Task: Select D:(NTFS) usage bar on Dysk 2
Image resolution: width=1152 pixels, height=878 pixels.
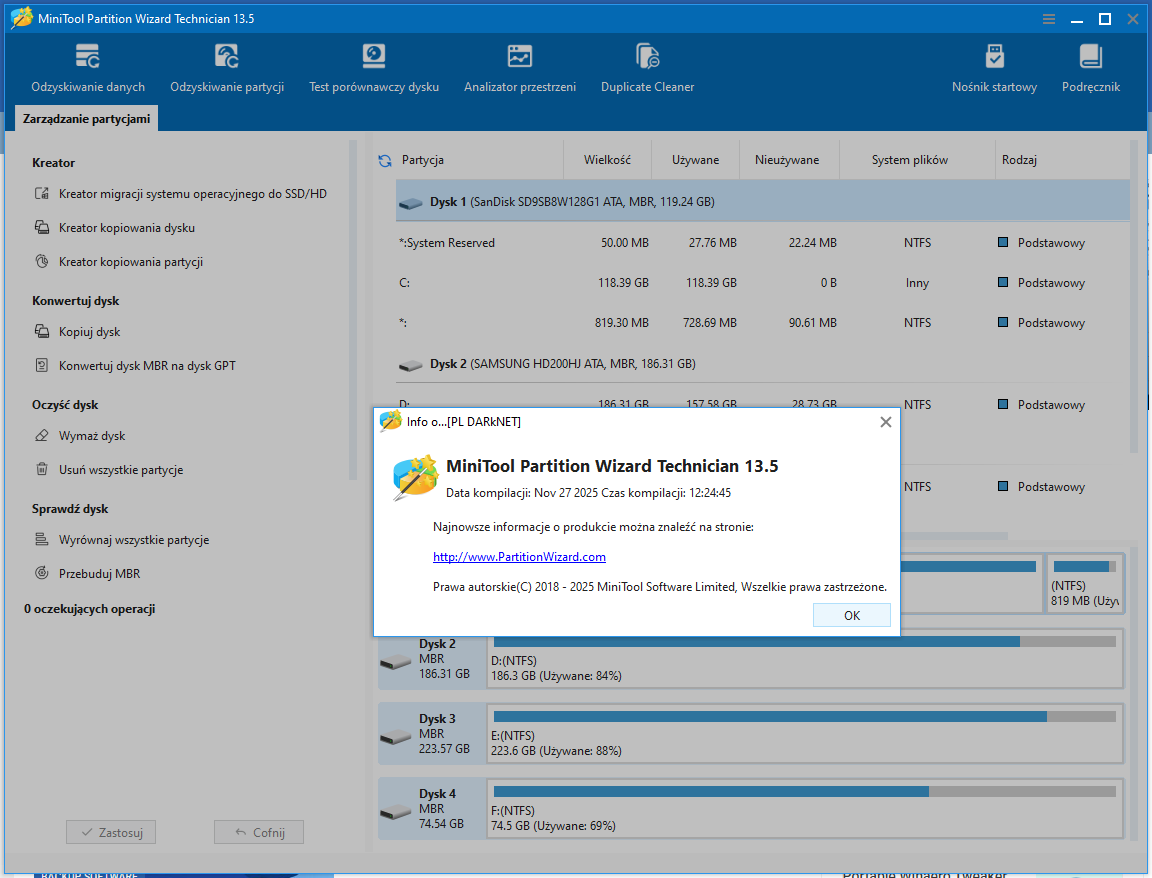Action: [x=804, y=641]
